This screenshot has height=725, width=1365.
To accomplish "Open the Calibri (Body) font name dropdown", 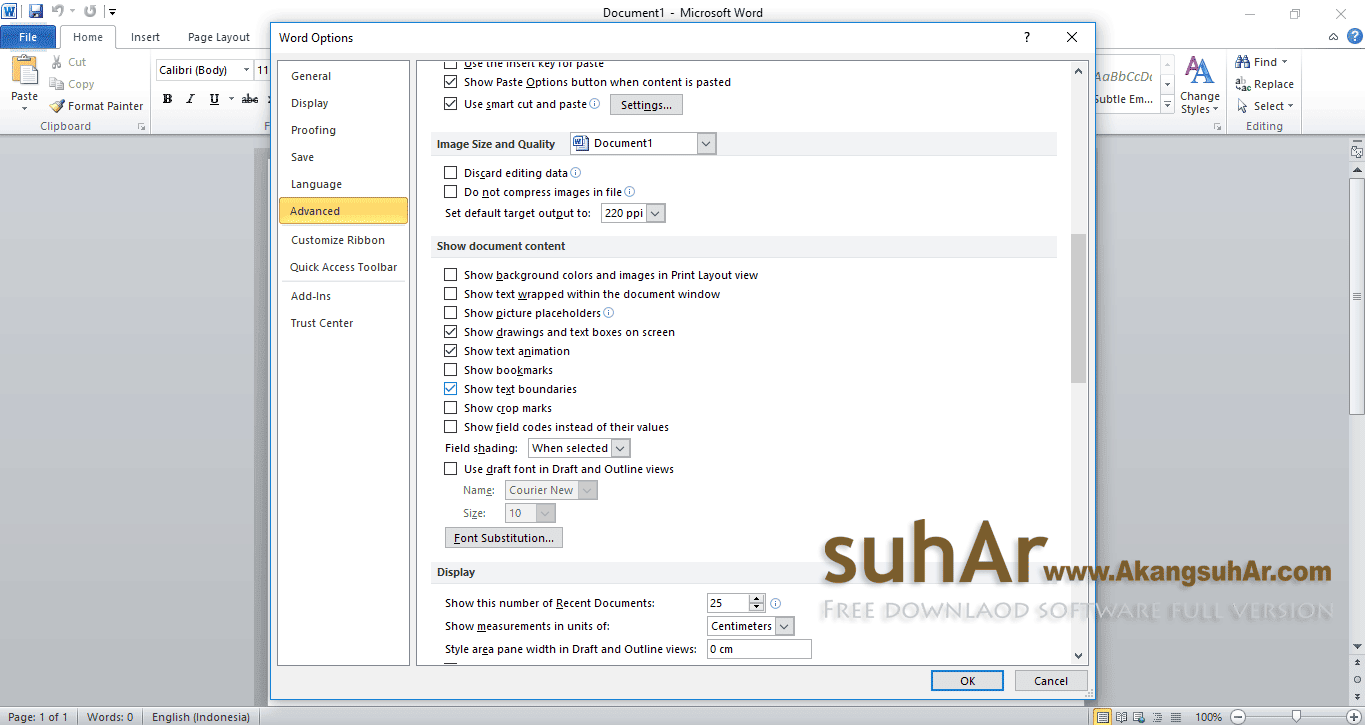I will [x=246, y=70].
